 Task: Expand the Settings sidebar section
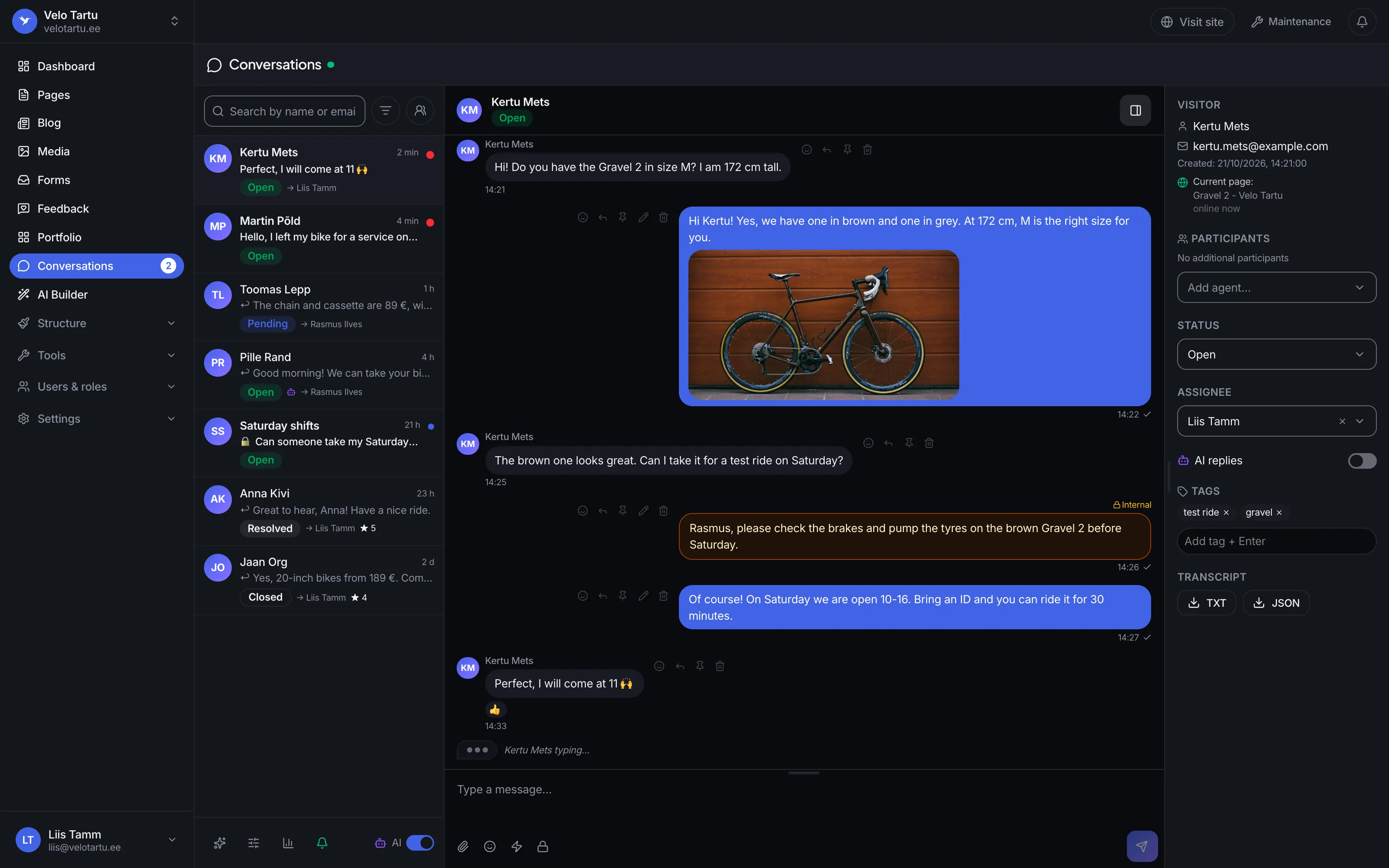(96, 418)
